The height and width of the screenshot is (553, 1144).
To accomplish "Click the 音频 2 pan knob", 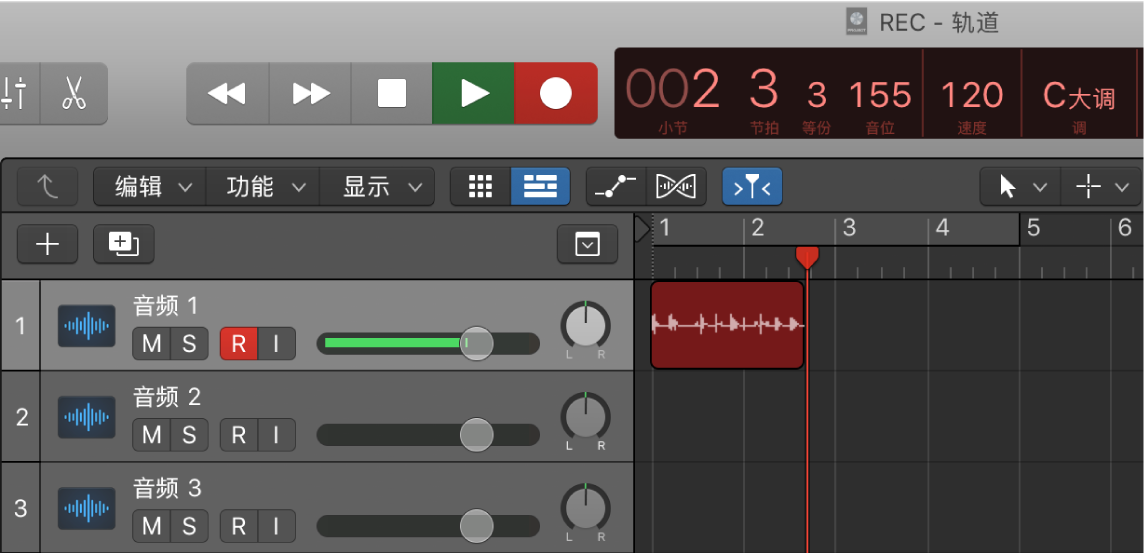I will pyautogui.click(x=585, y=417).
